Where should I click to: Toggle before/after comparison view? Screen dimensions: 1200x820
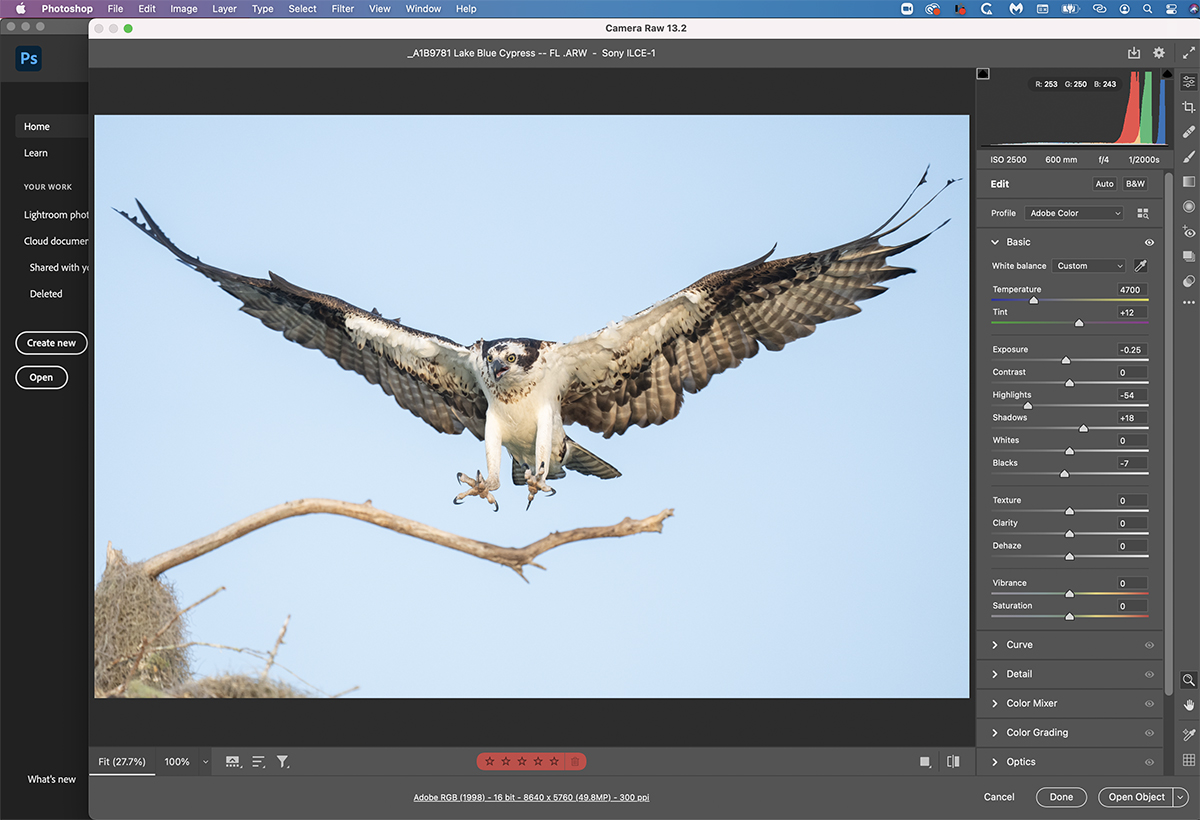[953, 762]
